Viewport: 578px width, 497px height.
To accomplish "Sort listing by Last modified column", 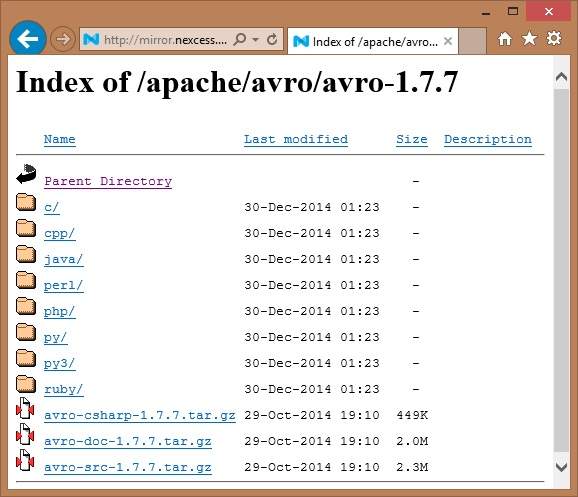I will tap(296, 139).
